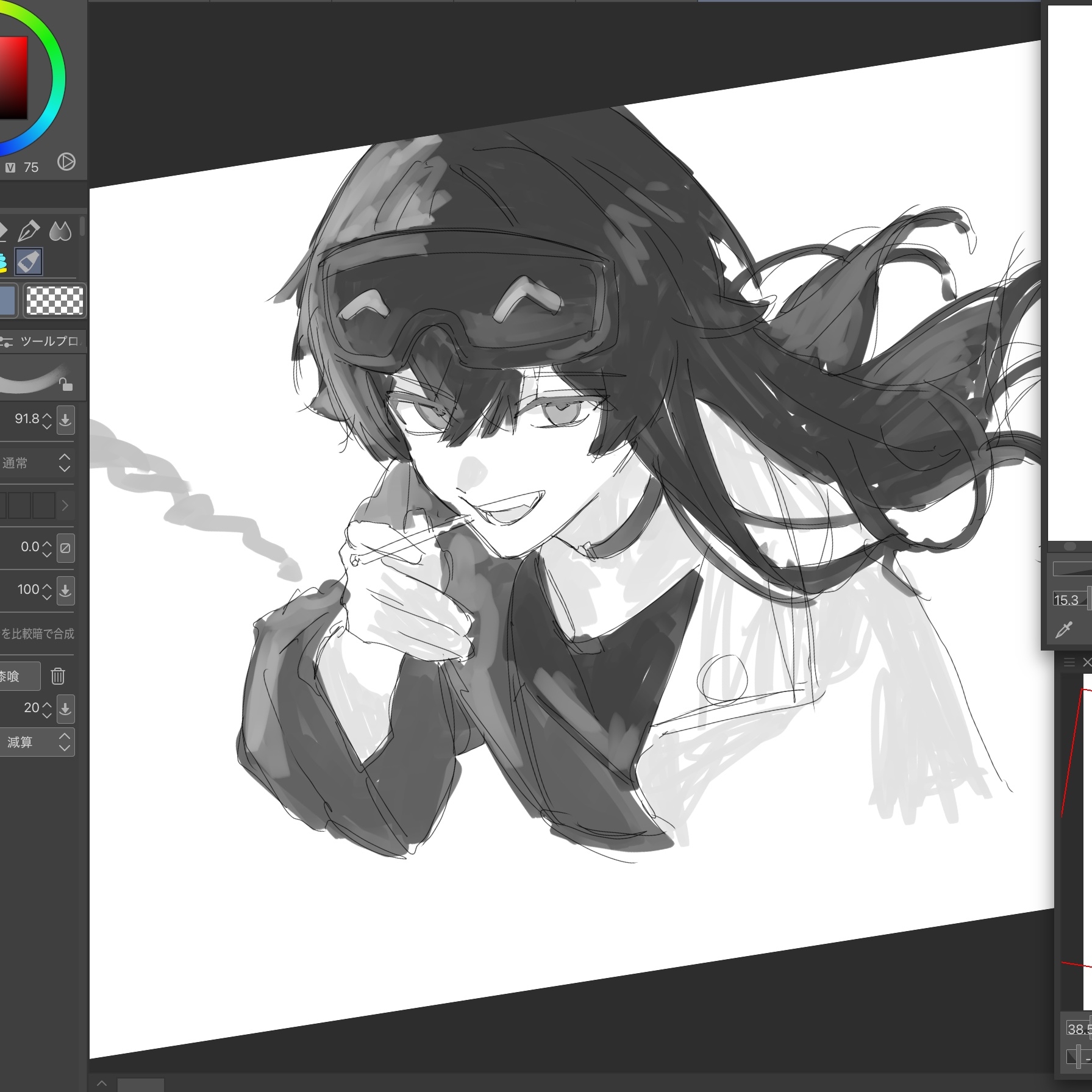Open the navigator panel hamburger menu
This screenshot has height=1092, width=1092.
click(1069, 662)
